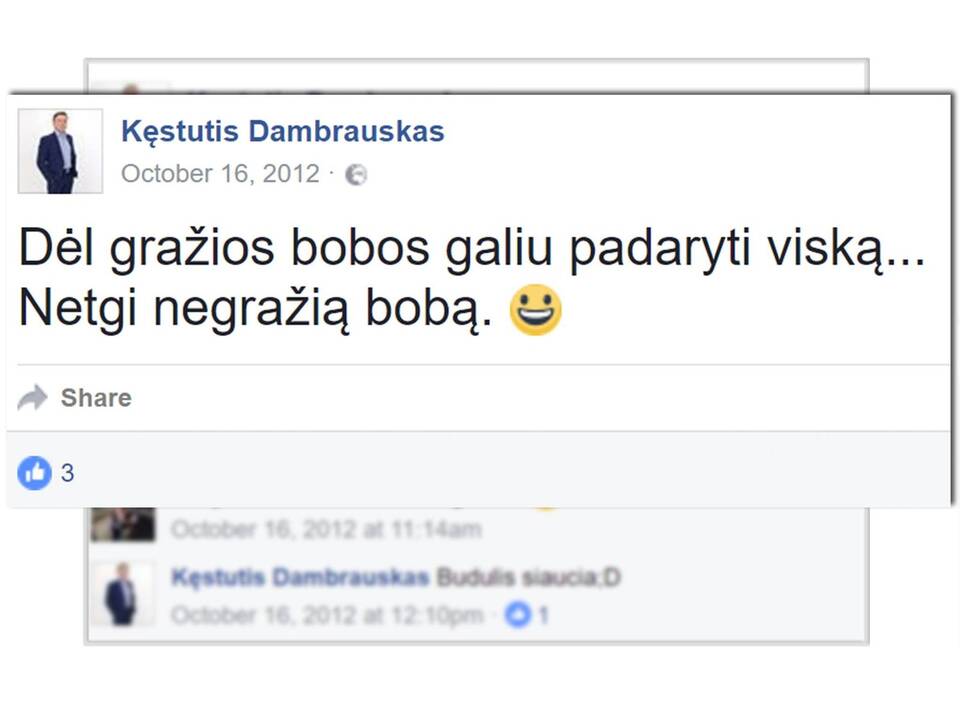The width and height of the screenshot is (960, 720).
Task: Click the globe public-privacy icon
Action: click(356, 174)
